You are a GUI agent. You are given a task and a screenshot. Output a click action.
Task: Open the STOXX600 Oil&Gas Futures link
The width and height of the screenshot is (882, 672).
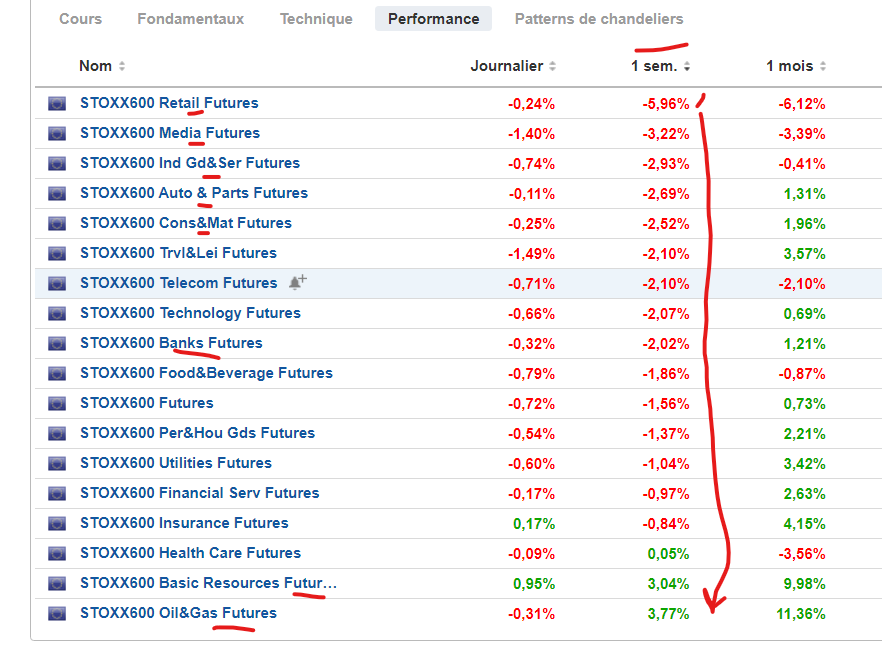click(x=178, y=613)
